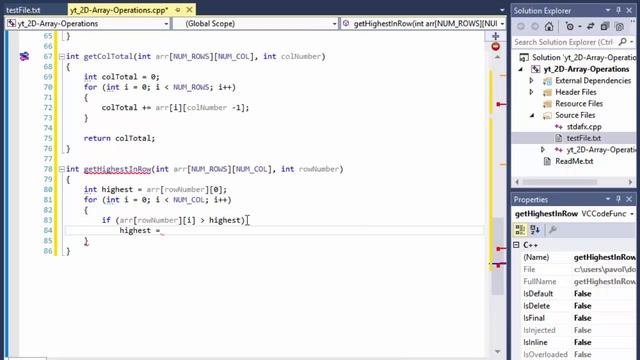
Task: Click getHighestInRow function name on line 78
Action: (117, 169)
